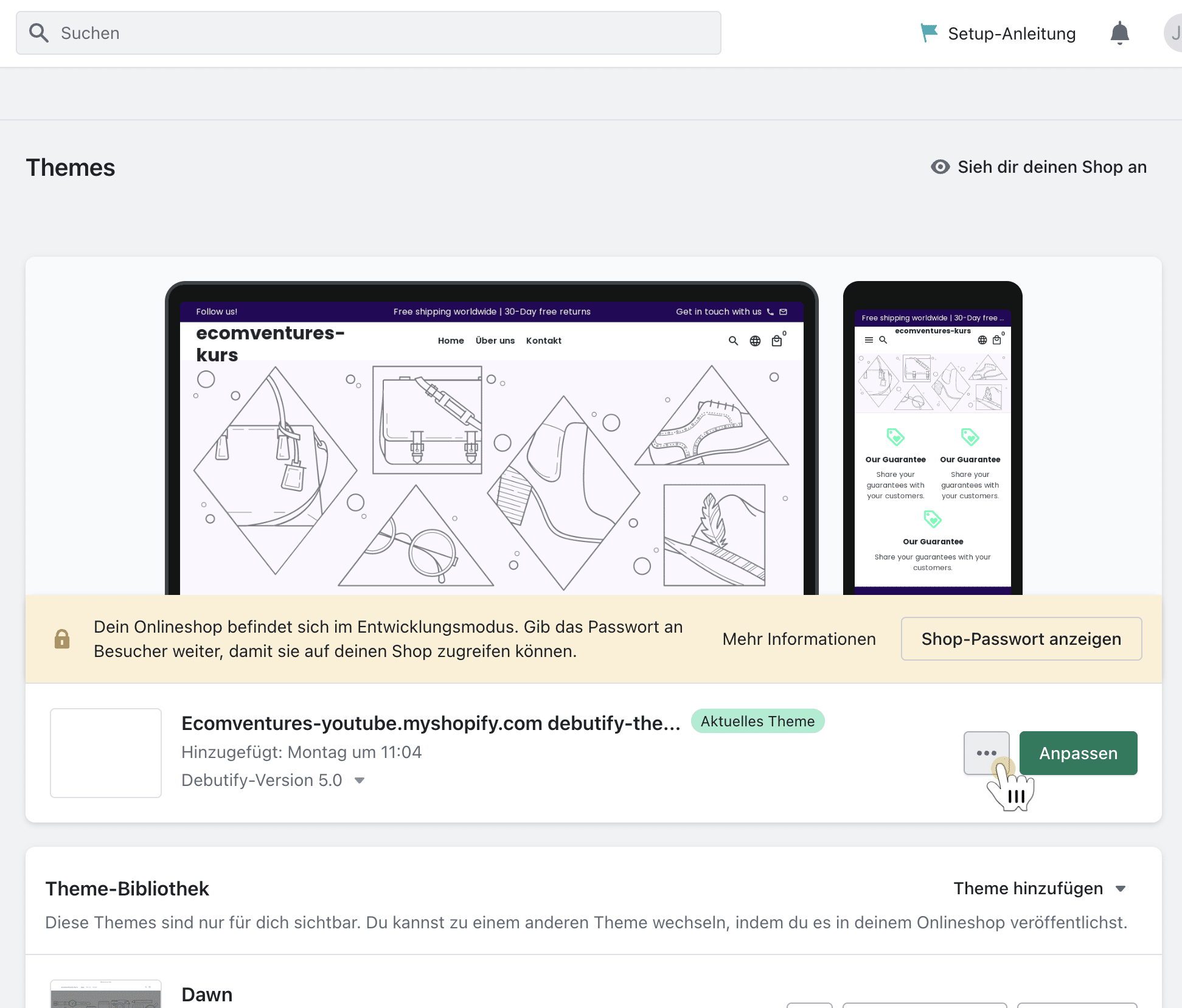The image size is (1182, 1008).
Task: Click the lock icon in password banner
Action: 62,639
